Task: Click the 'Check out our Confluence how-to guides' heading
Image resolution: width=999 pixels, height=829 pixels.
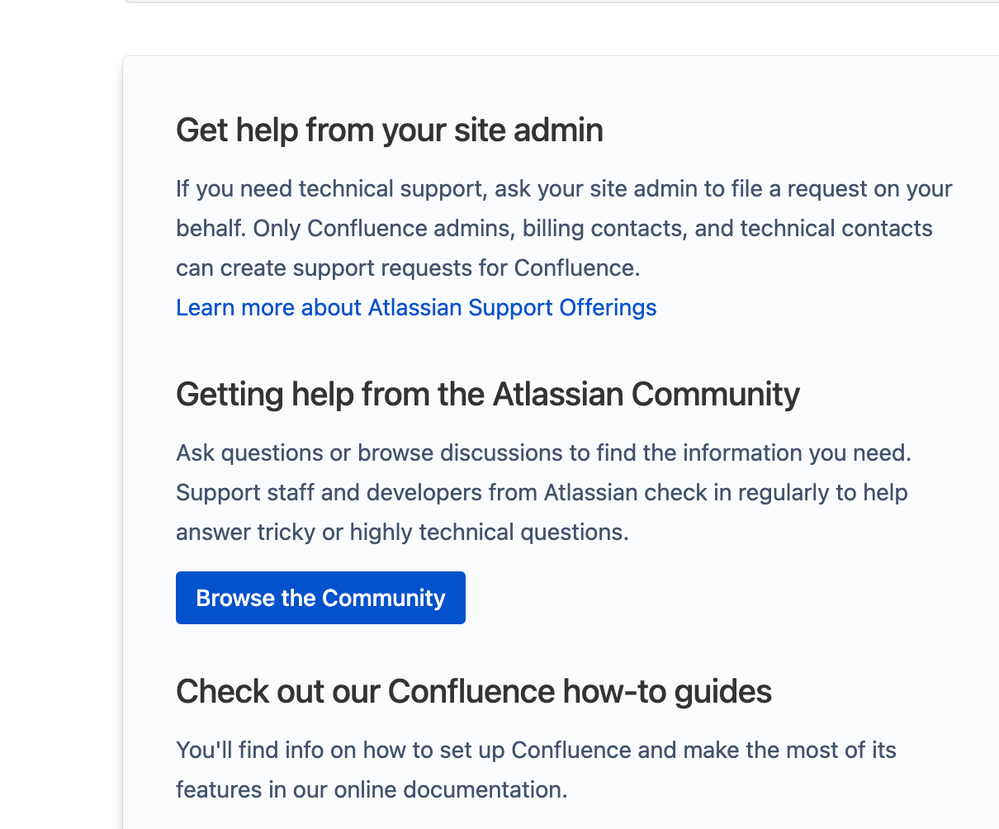Action: pos(473,692)
